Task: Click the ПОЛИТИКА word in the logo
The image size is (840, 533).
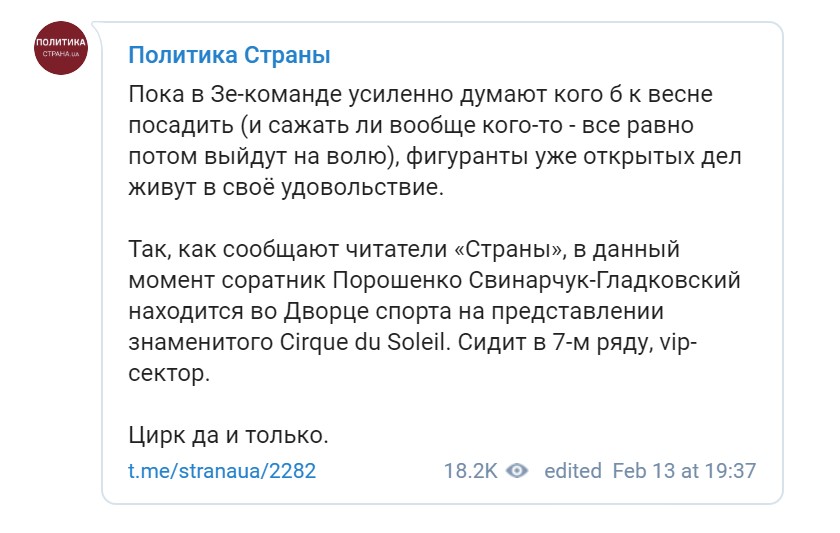Action: (x=61, y=42)
